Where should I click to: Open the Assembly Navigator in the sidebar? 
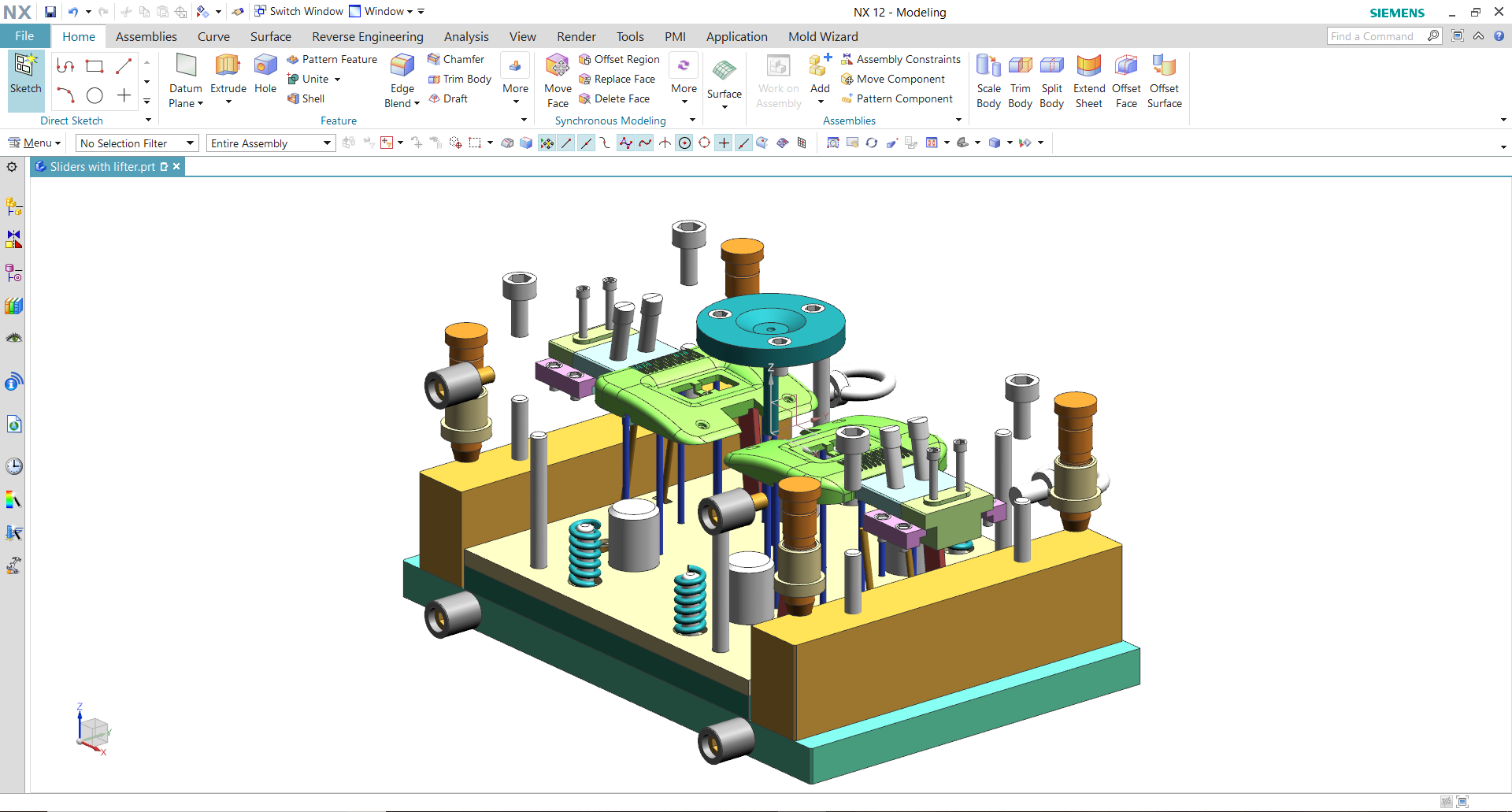click(13, 206)
